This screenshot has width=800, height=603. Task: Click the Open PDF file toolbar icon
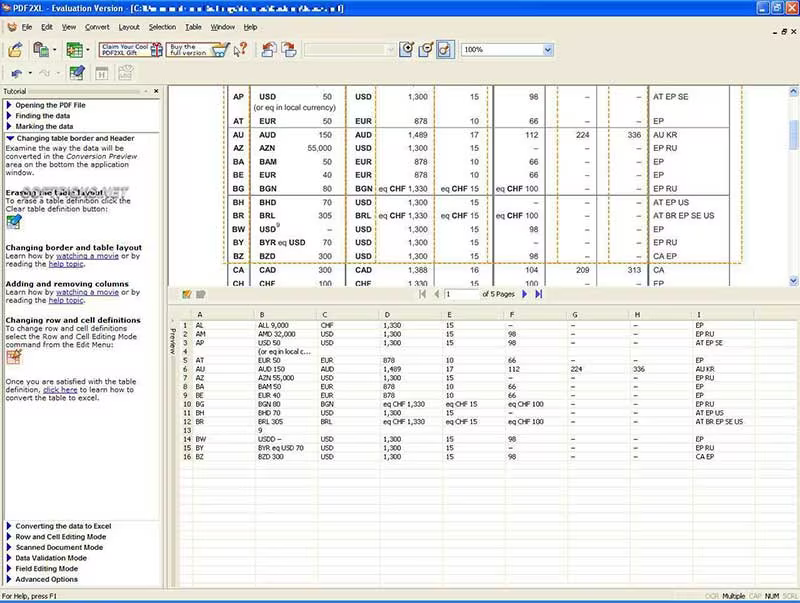click(x=15, y=49)
